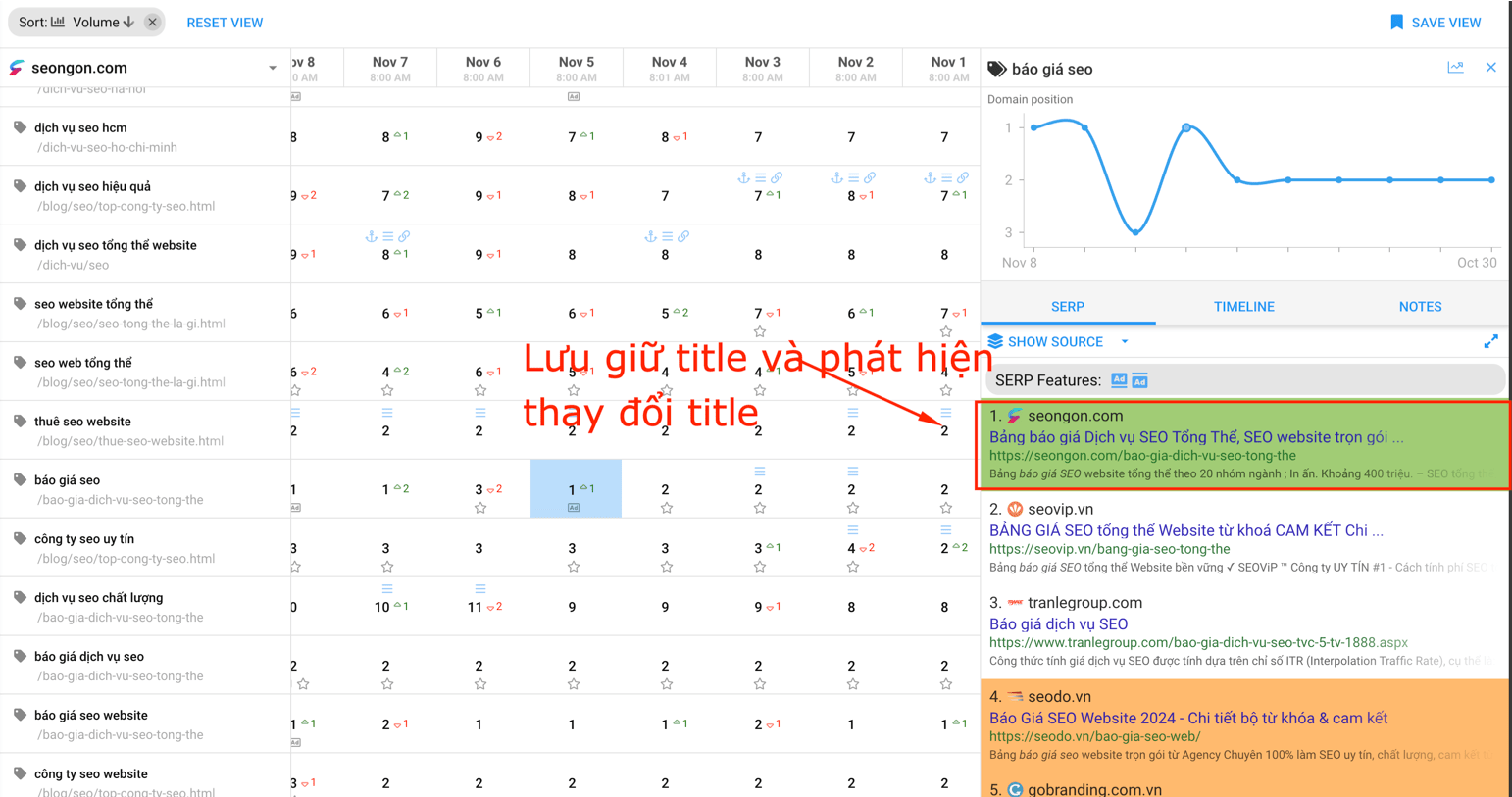The image size is (1512, 797).
Task: Click the tag icon beside công ty seo website
Action: 20,773
